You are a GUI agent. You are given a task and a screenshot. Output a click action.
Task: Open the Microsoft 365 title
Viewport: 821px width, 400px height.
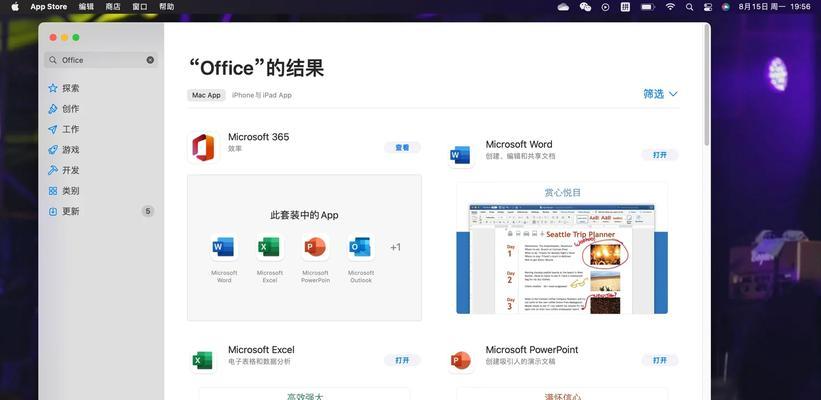(258, 137)
